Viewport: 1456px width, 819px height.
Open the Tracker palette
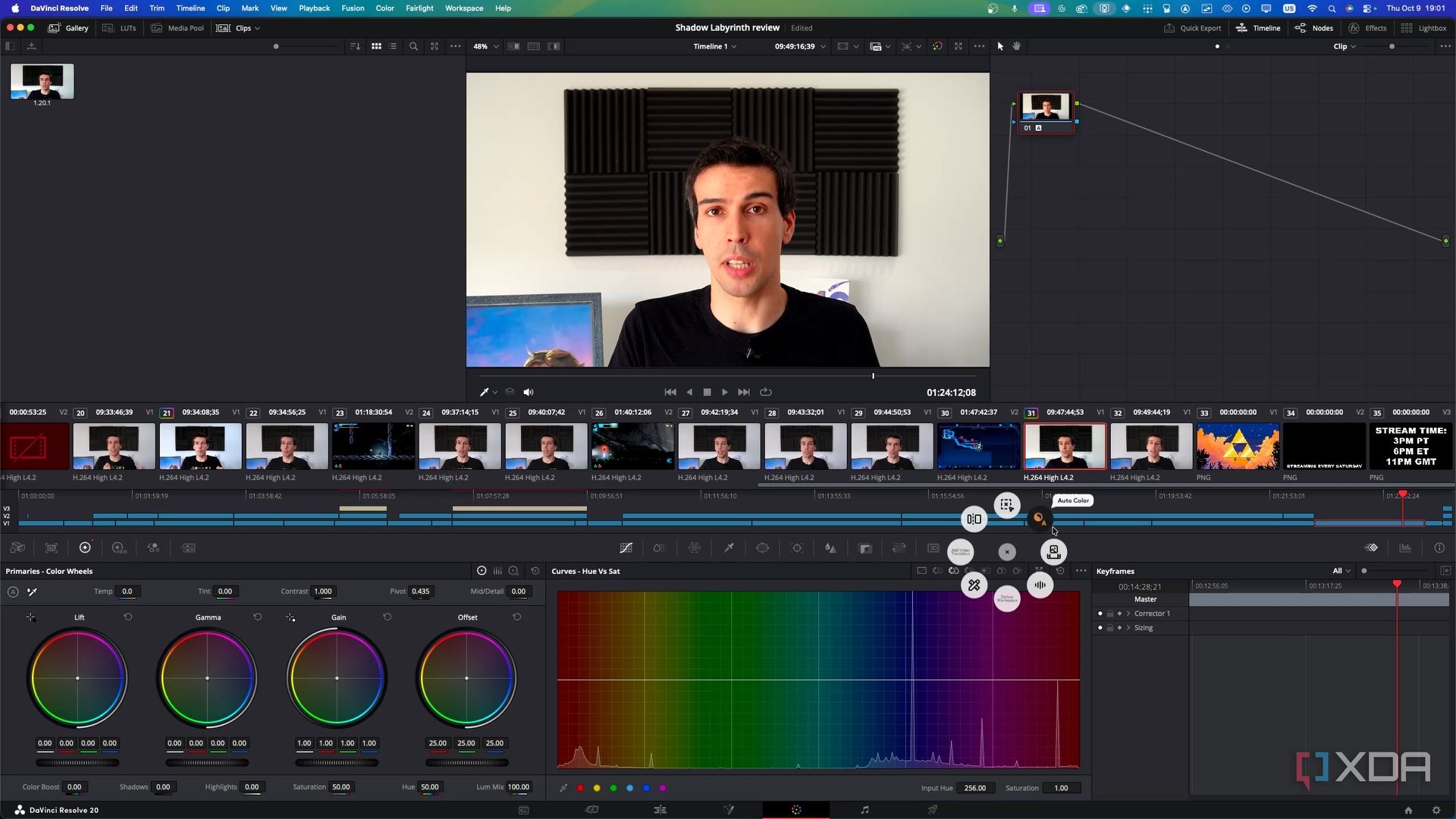point(797,548)
